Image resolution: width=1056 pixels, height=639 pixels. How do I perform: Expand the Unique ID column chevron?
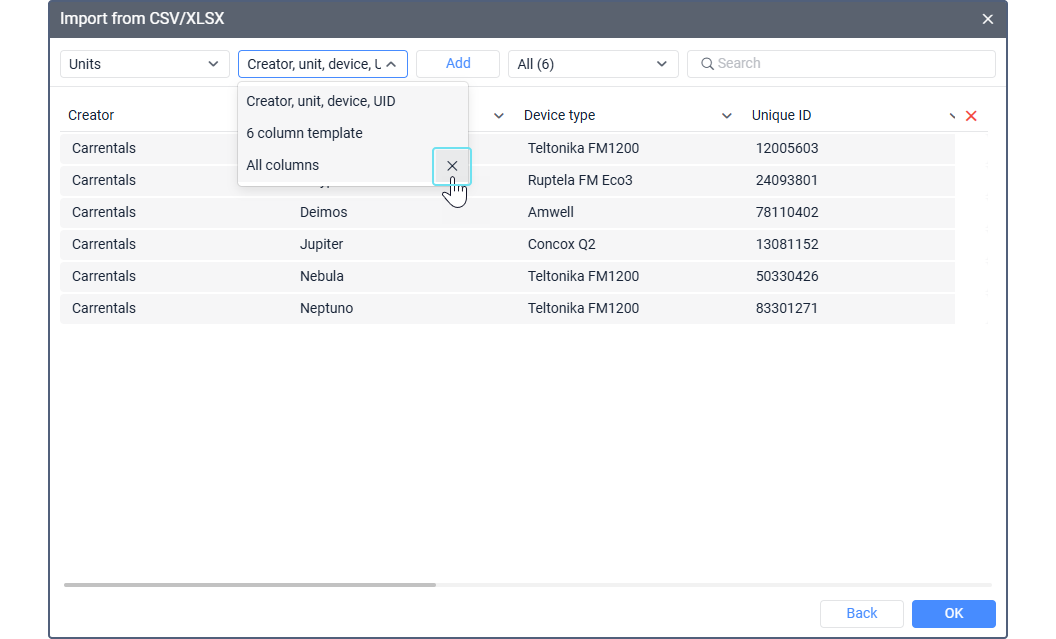coord(952,116)
